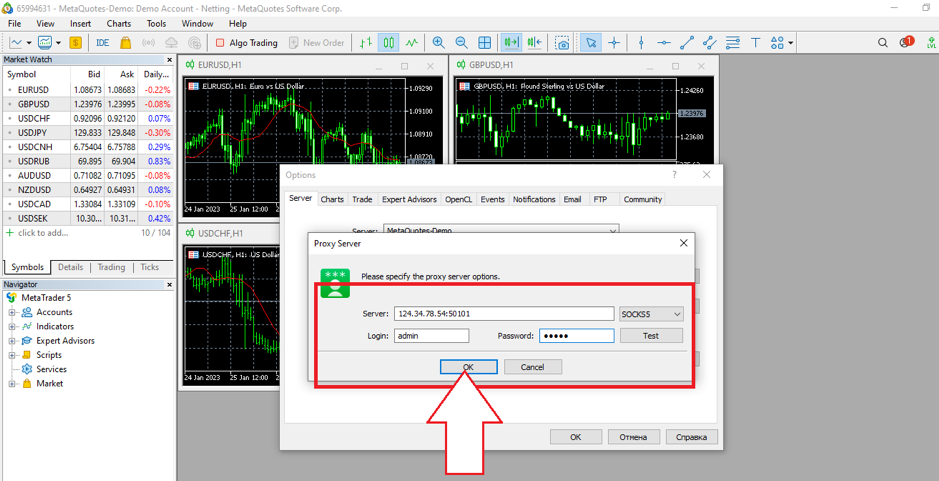The image size is (939, 481).
Task: Click the Test button in Proxy Server
Action: point(651,336)
